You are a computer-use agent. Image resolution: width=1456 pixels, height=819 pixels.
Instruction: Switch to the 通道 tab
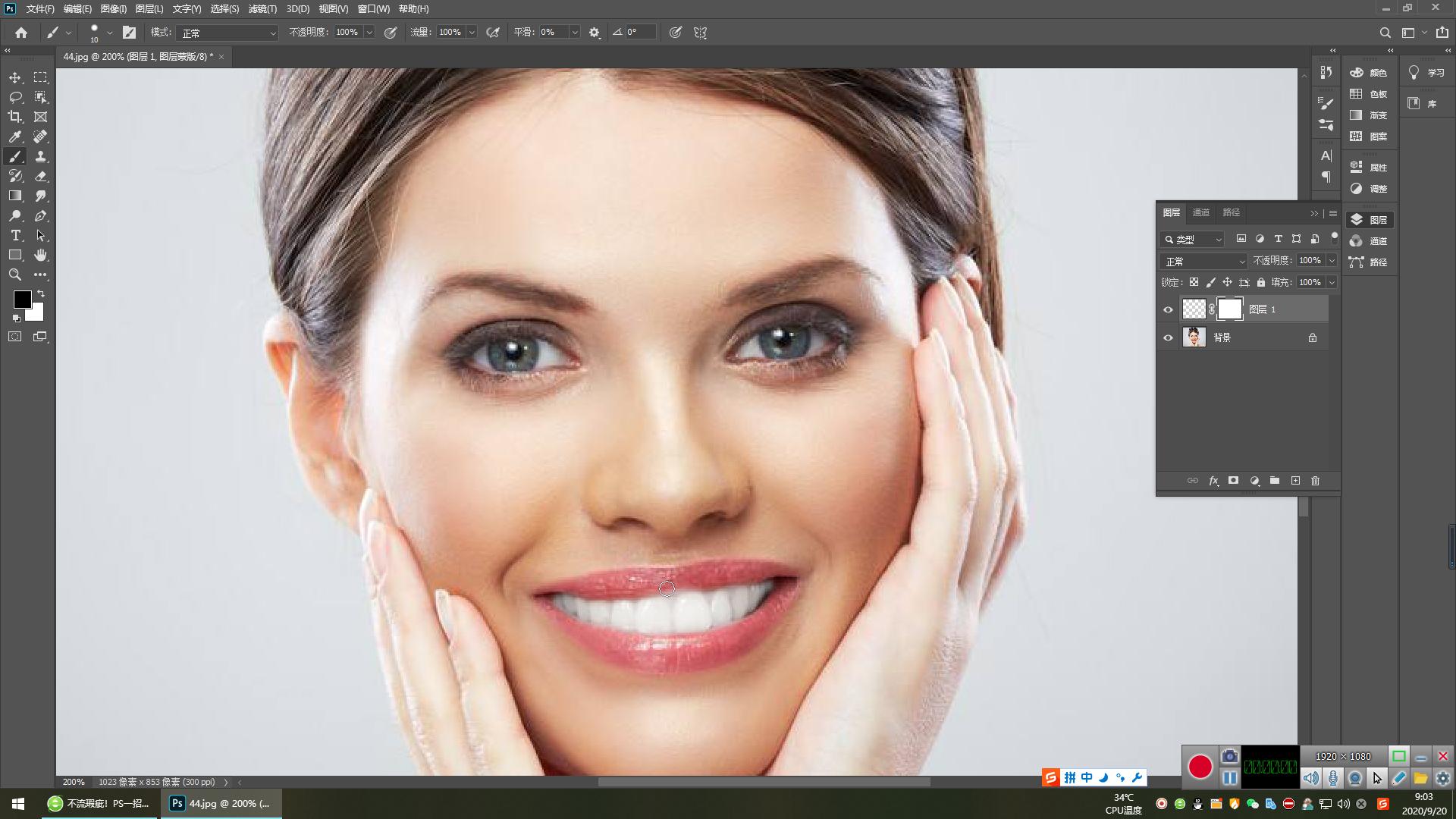[1201, 212]
